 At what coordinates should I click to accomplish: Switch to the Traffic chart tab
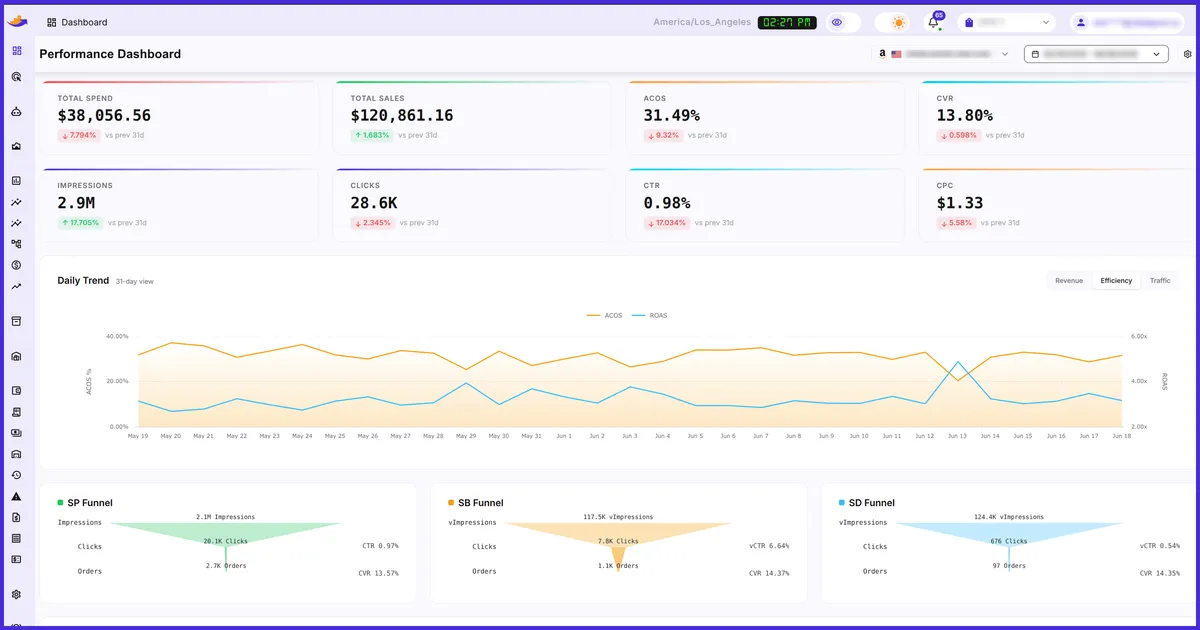pos(1160,281)
